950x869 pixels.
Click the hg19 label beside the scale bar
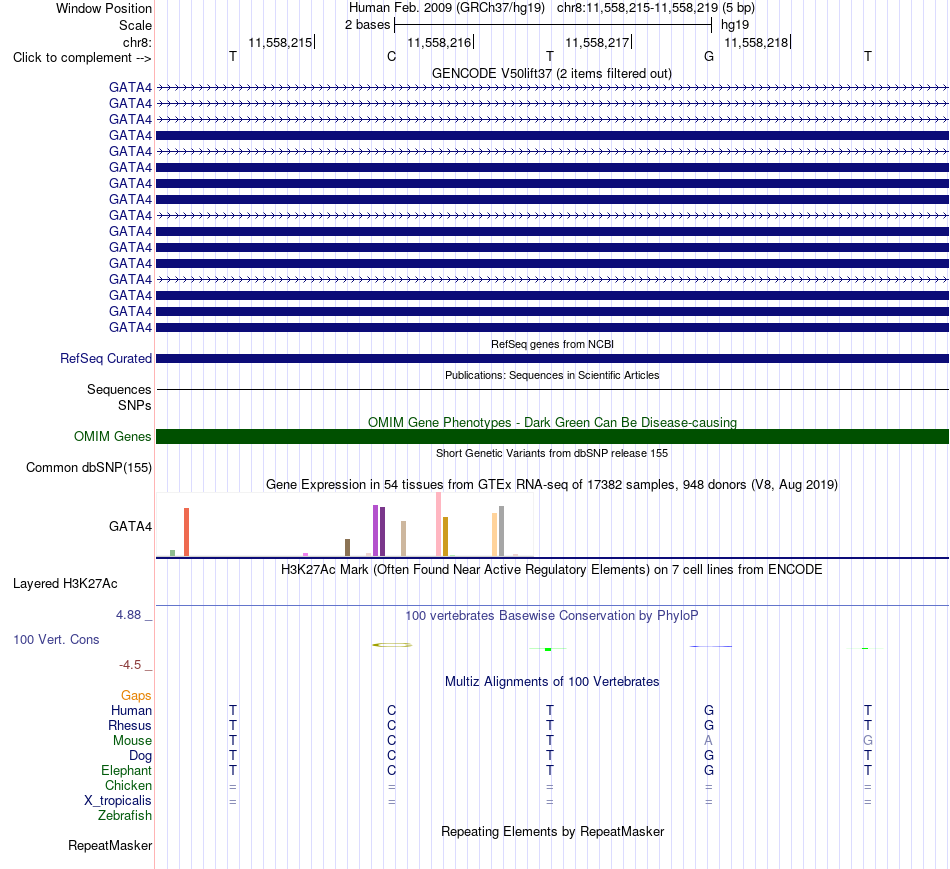735,25
